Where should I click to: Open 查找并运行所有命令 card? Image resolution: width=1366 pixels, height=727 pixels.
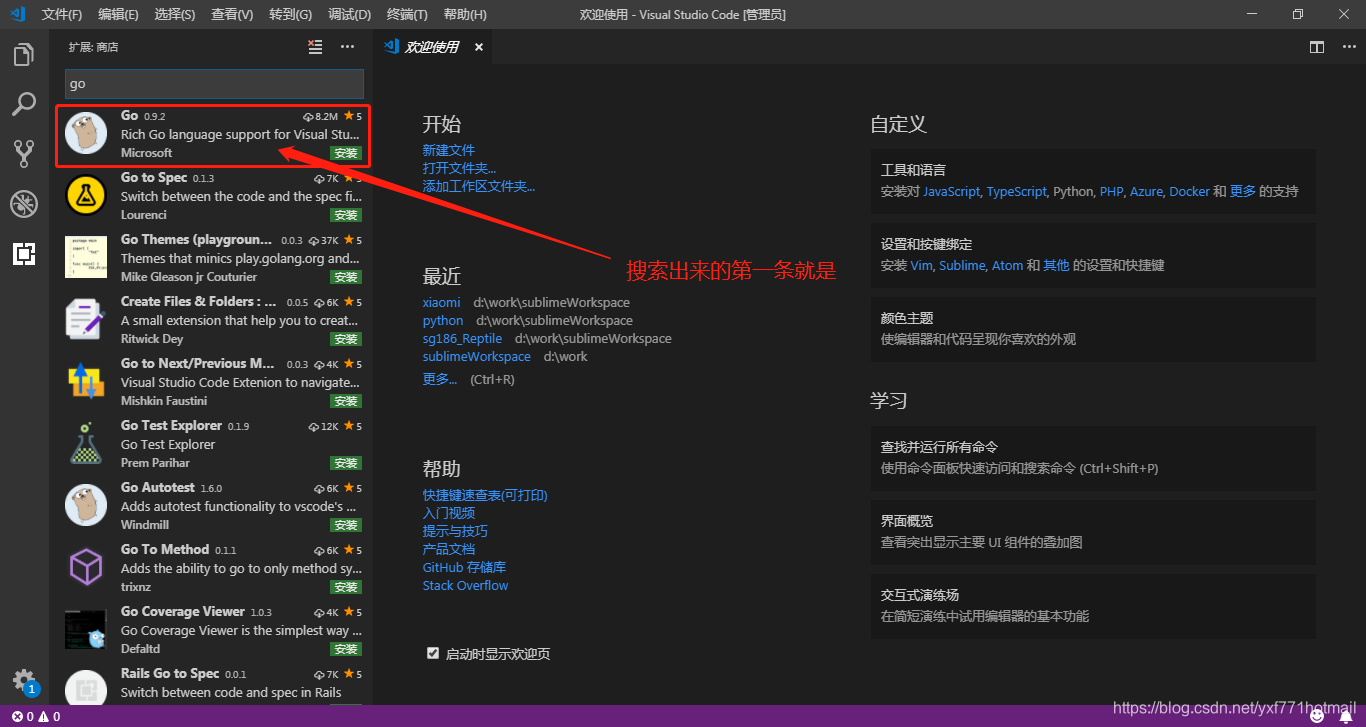pos(1093,457)
